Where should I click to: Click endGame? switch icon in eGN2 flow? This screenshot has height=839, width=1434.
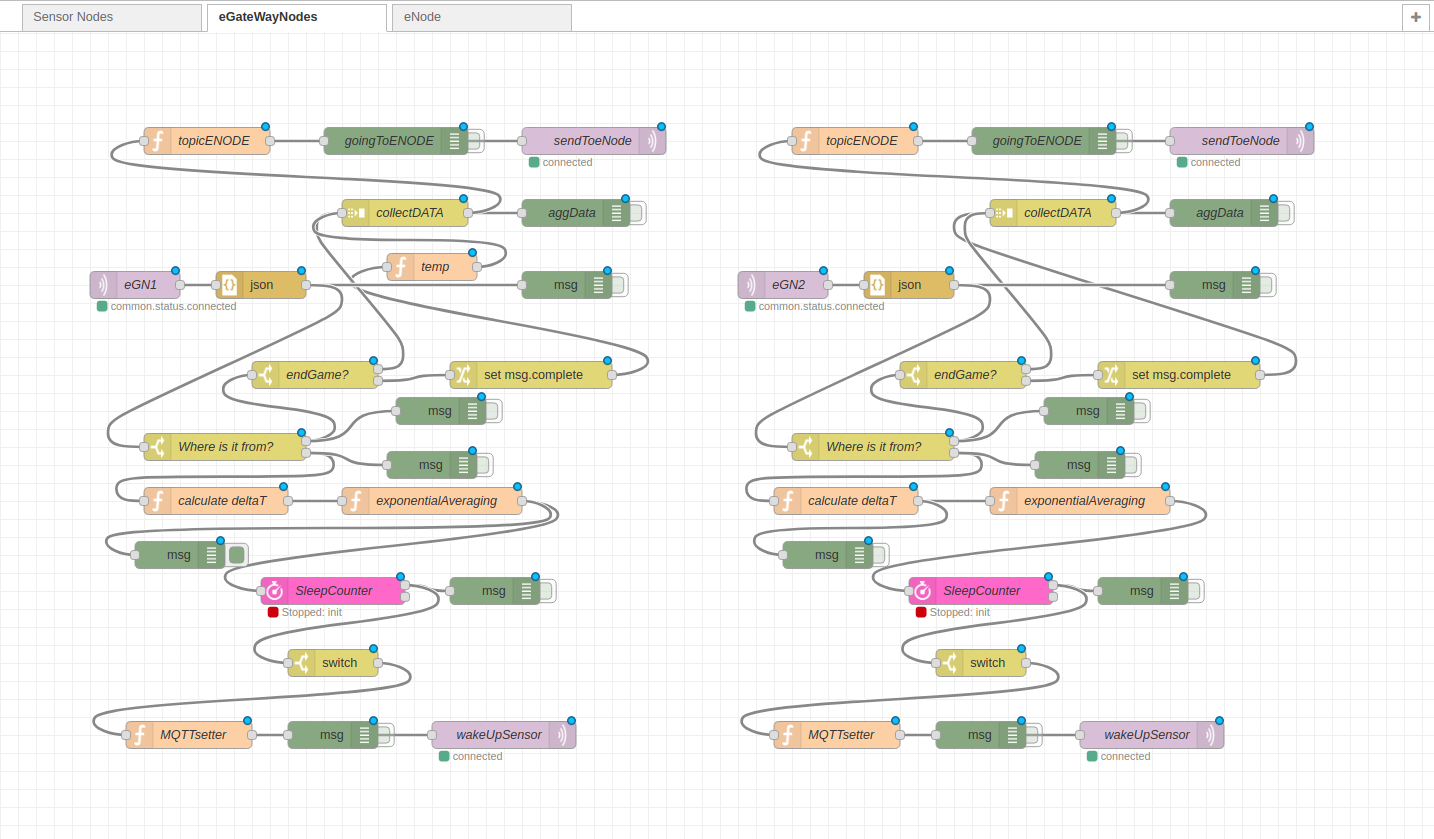coord(913,375)
